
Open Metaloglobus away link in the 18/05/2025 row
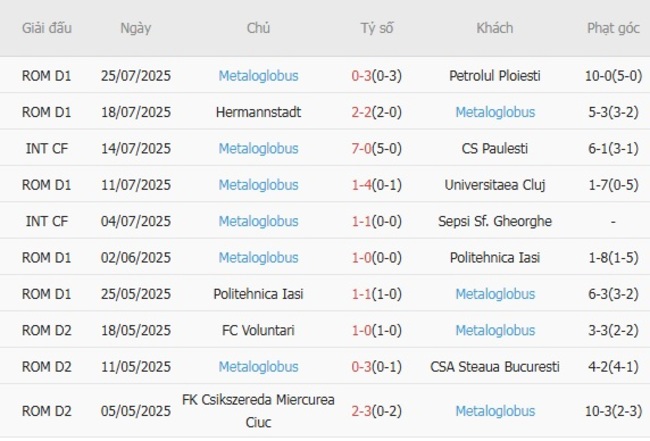(495, 330)
